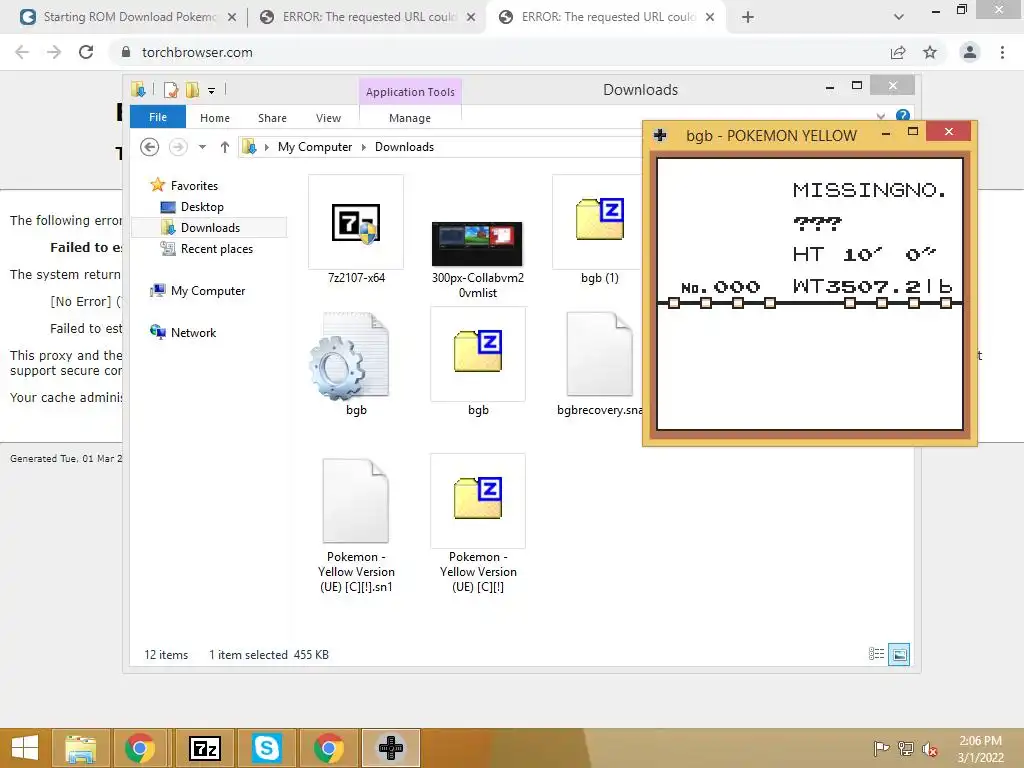This screenshot has height=768, width=1024.
Task: Open the Home ribbon tab
Action: tap(215, 118)
